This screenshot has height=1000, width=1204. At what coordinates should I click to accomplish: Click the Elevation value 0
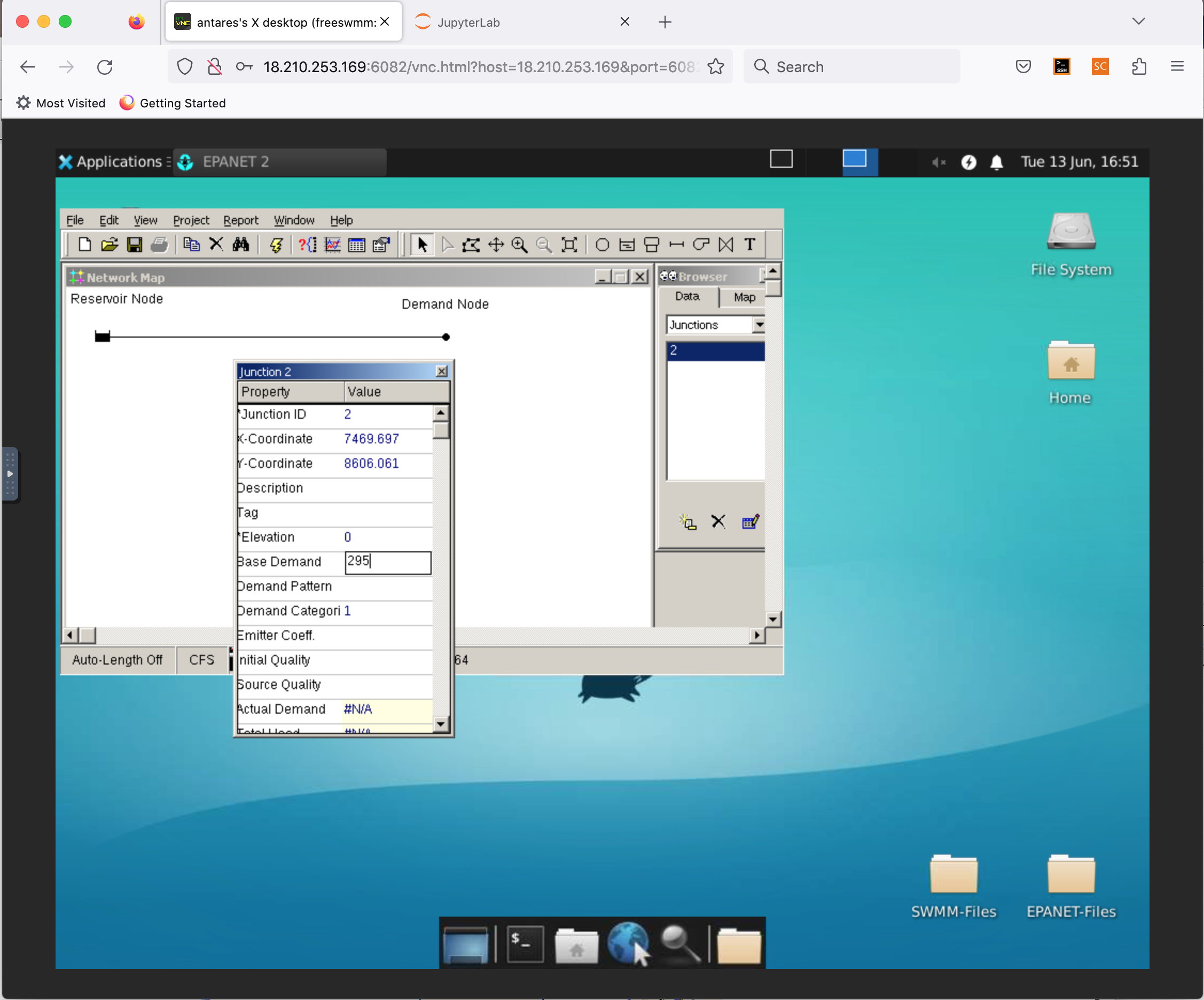(x=347, y=537)
